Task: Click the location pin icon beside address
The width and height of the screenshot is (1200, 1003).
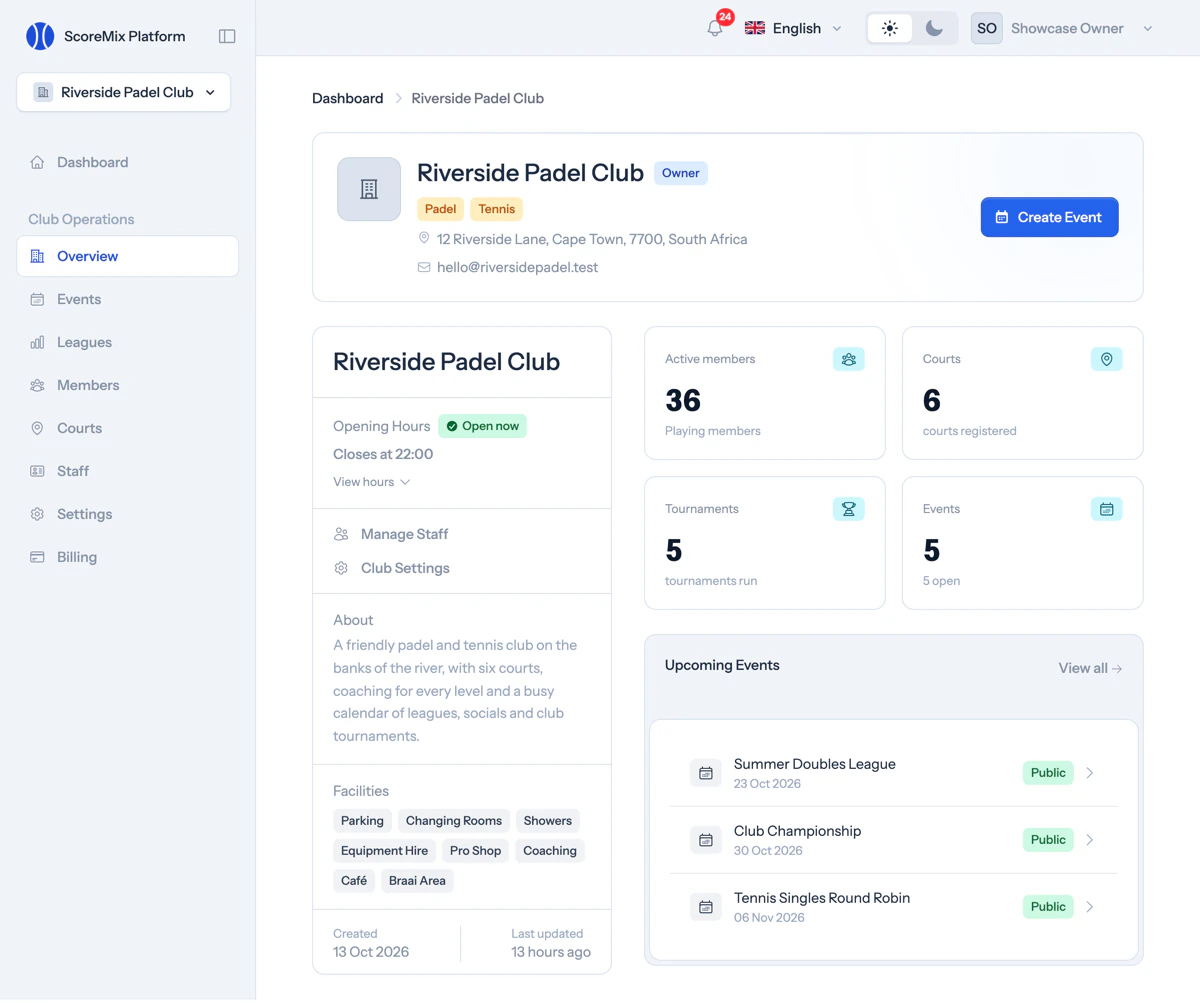Action: (424, 239)
